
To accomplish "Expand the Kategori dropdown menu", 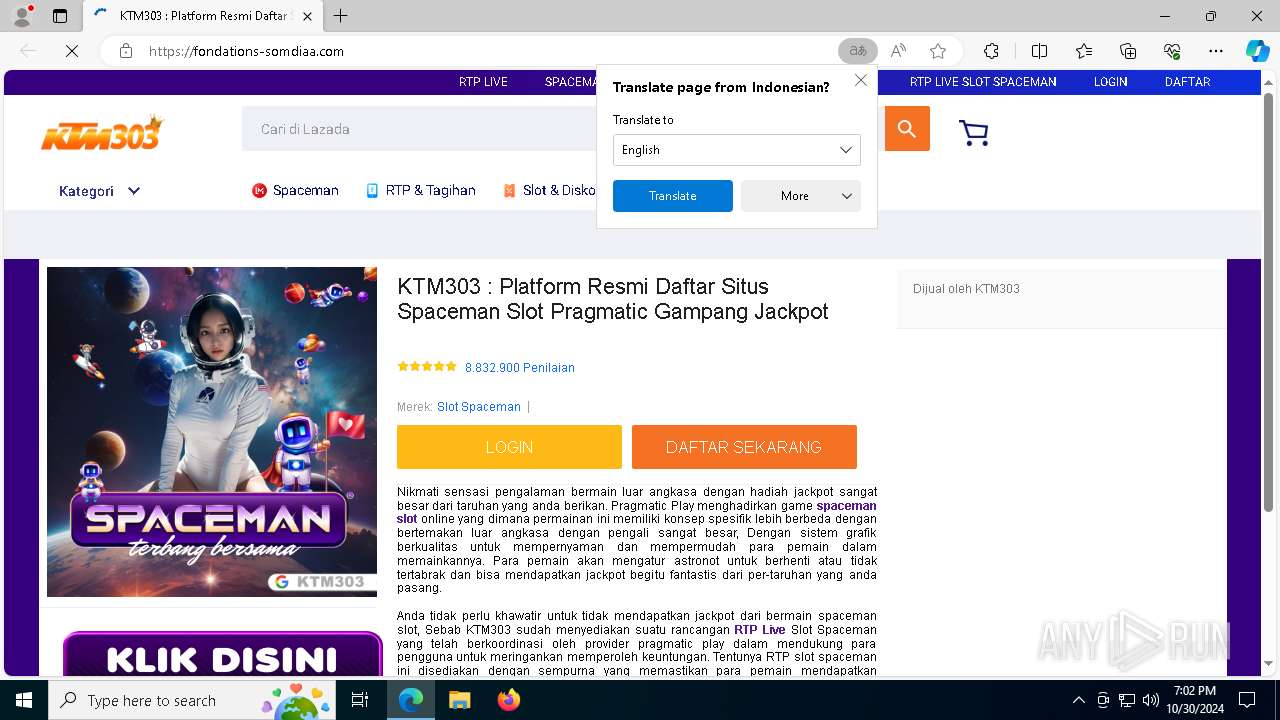I will pyautogui.click(x=99, y=191).
